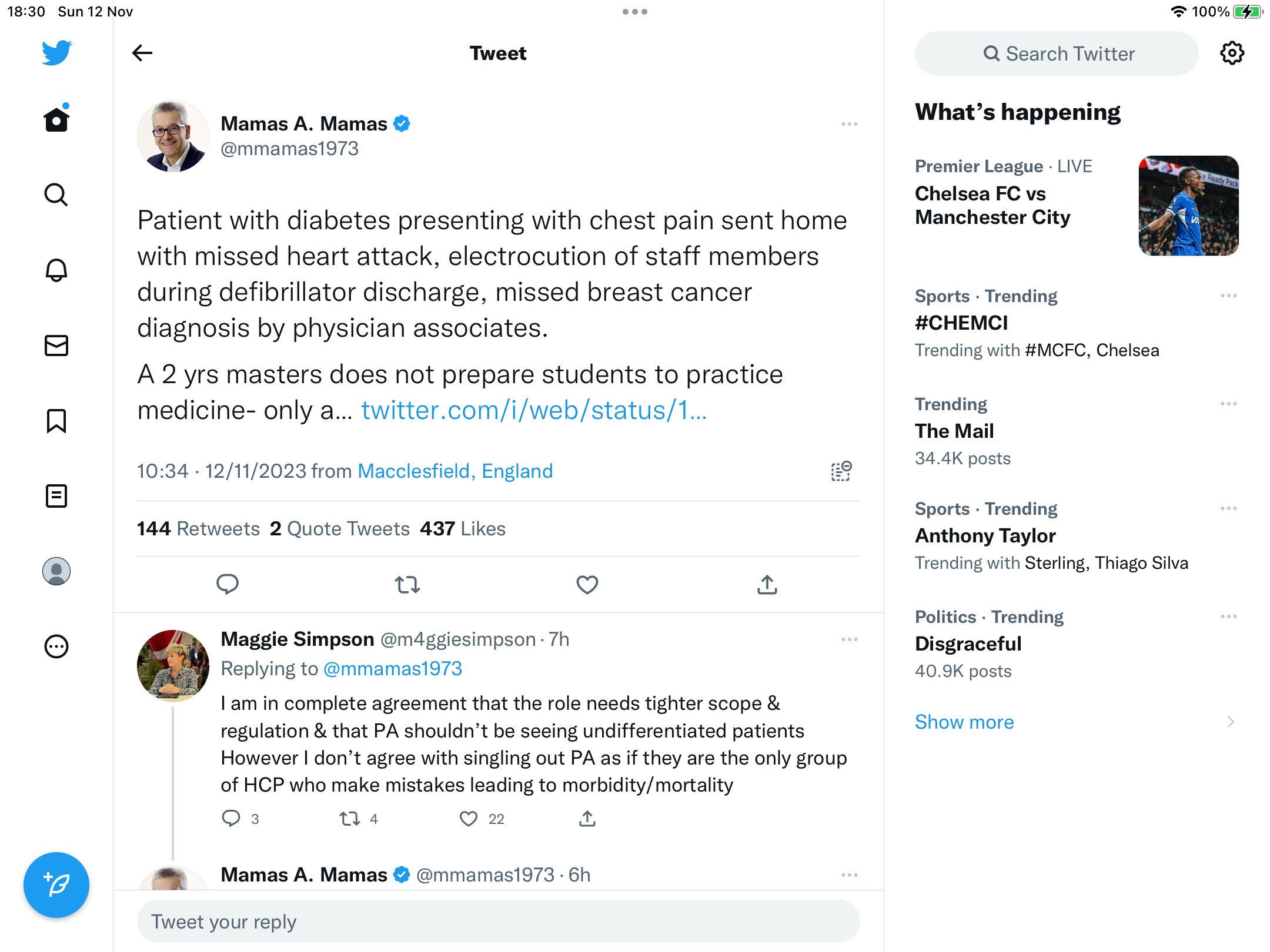The width and height of the screenshot is (1270, 952).
Task: Open Notifications bell in sidebar
Action: [56, 270]
